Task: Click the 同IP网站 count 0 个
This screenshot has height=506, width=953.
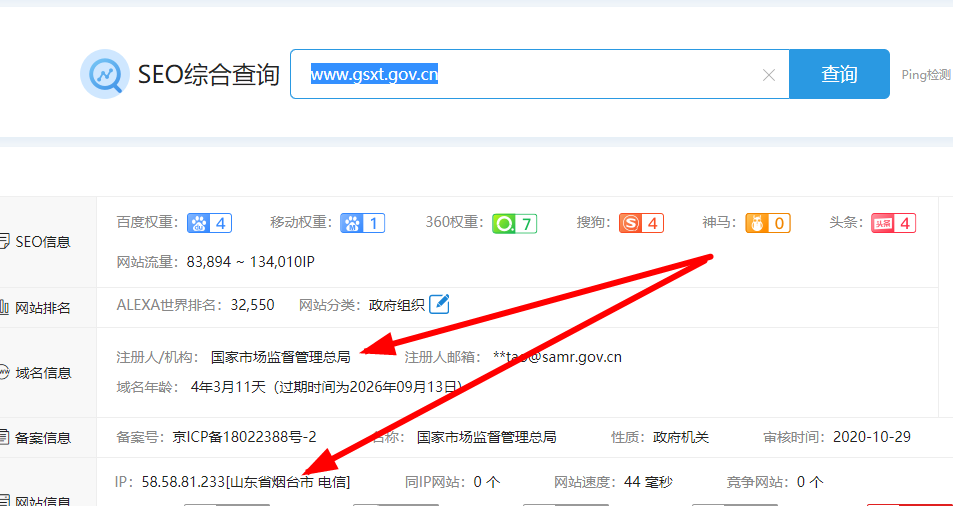Action: (487, 482)
